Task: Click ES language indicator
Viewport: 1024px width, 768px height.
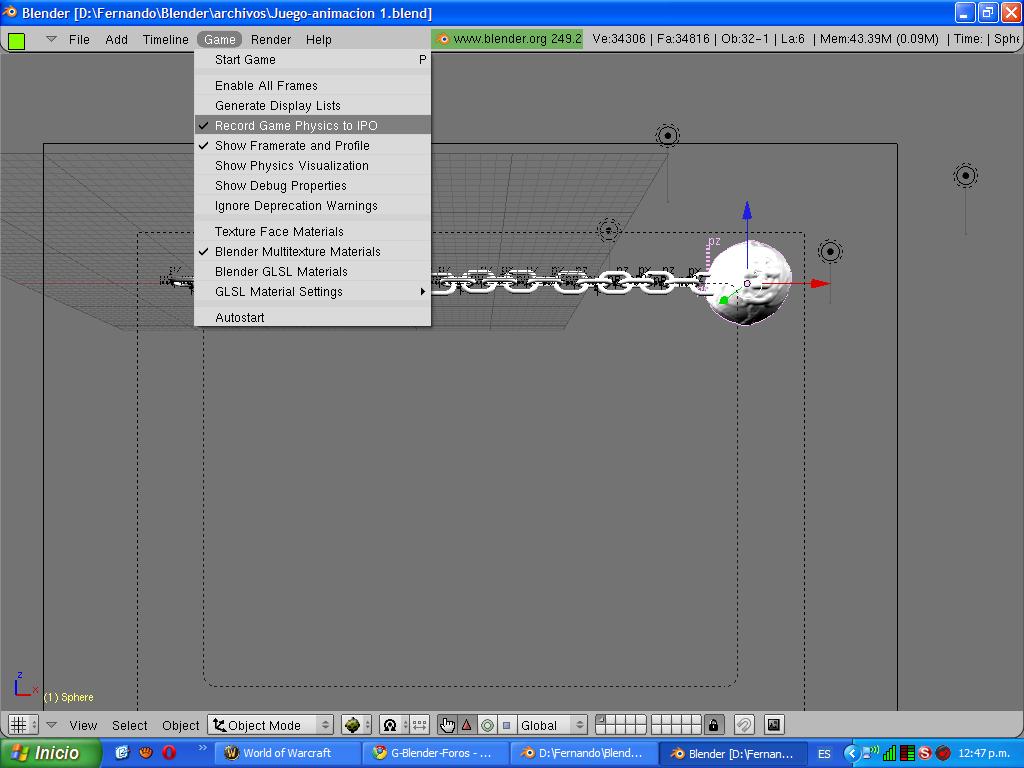Action: click(824, 754)
